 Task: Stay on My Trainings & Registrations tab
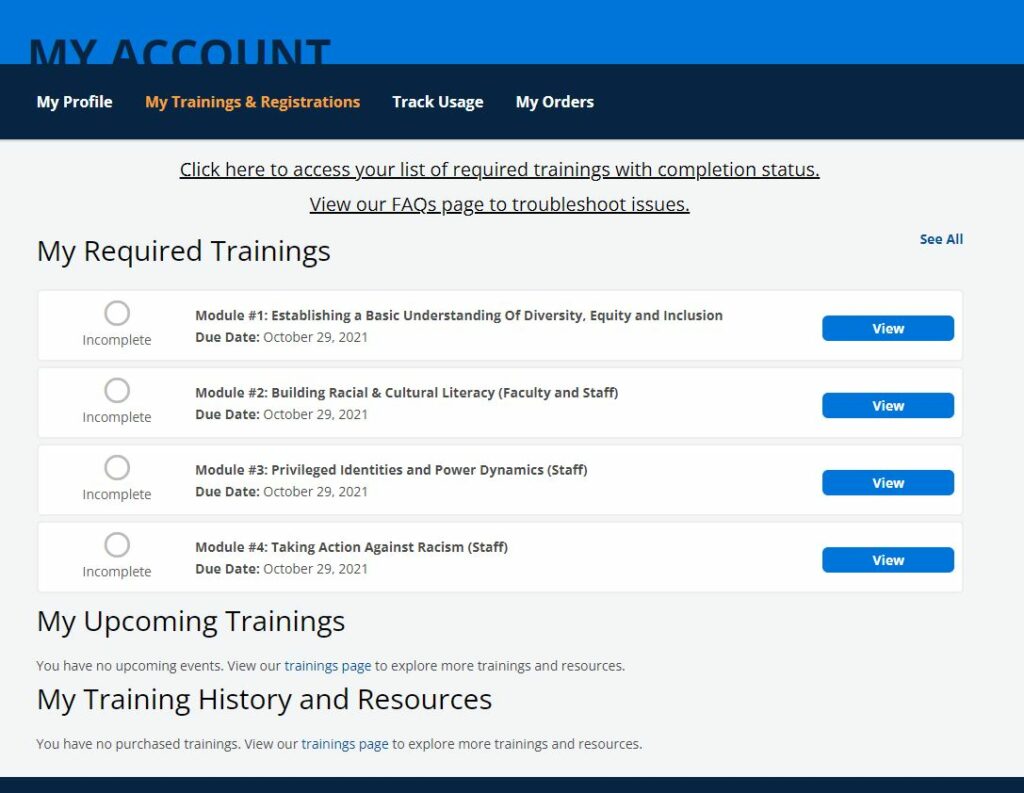[x=252, y=102]
